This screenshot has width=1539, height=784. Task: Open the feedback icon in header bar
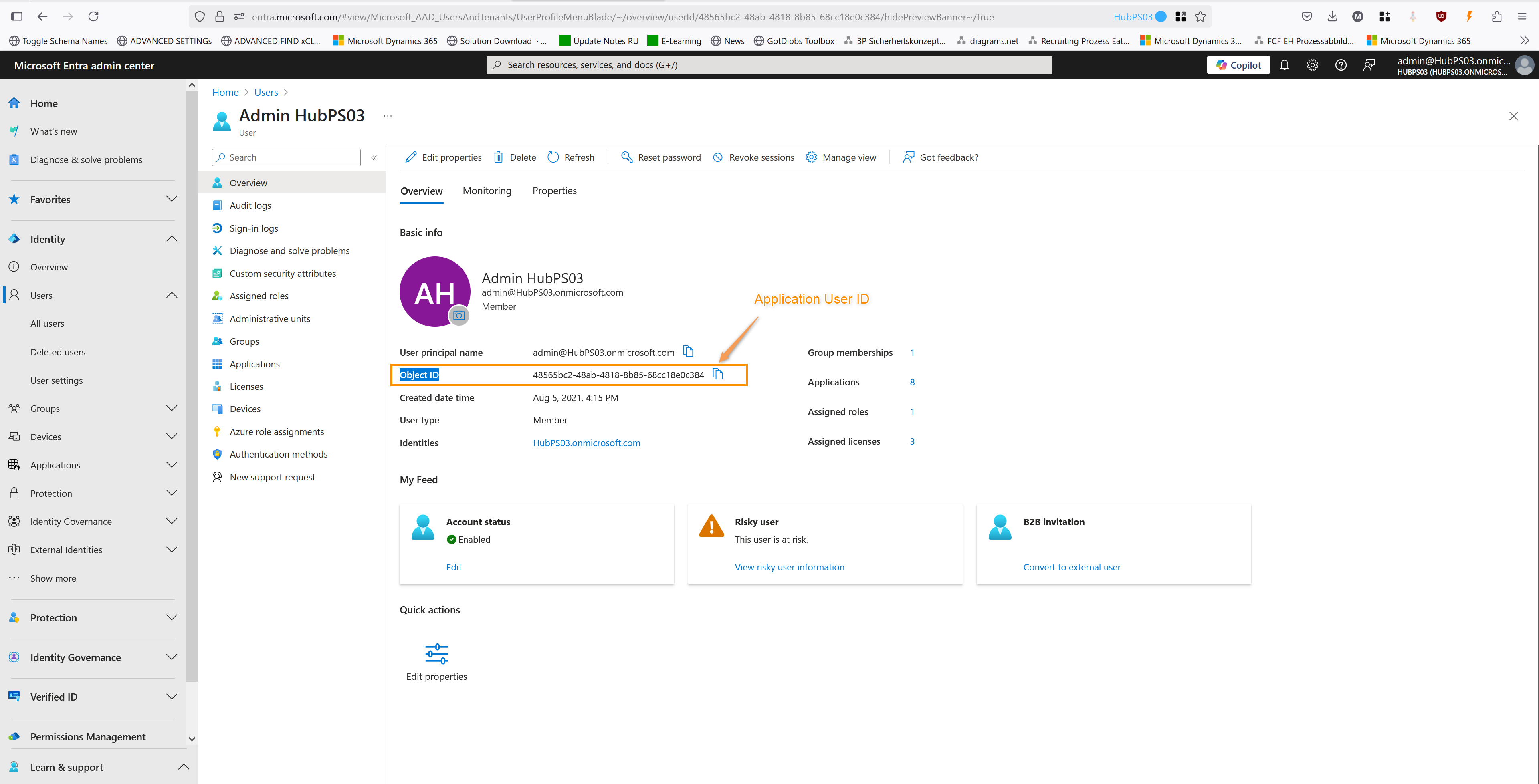1369,65
